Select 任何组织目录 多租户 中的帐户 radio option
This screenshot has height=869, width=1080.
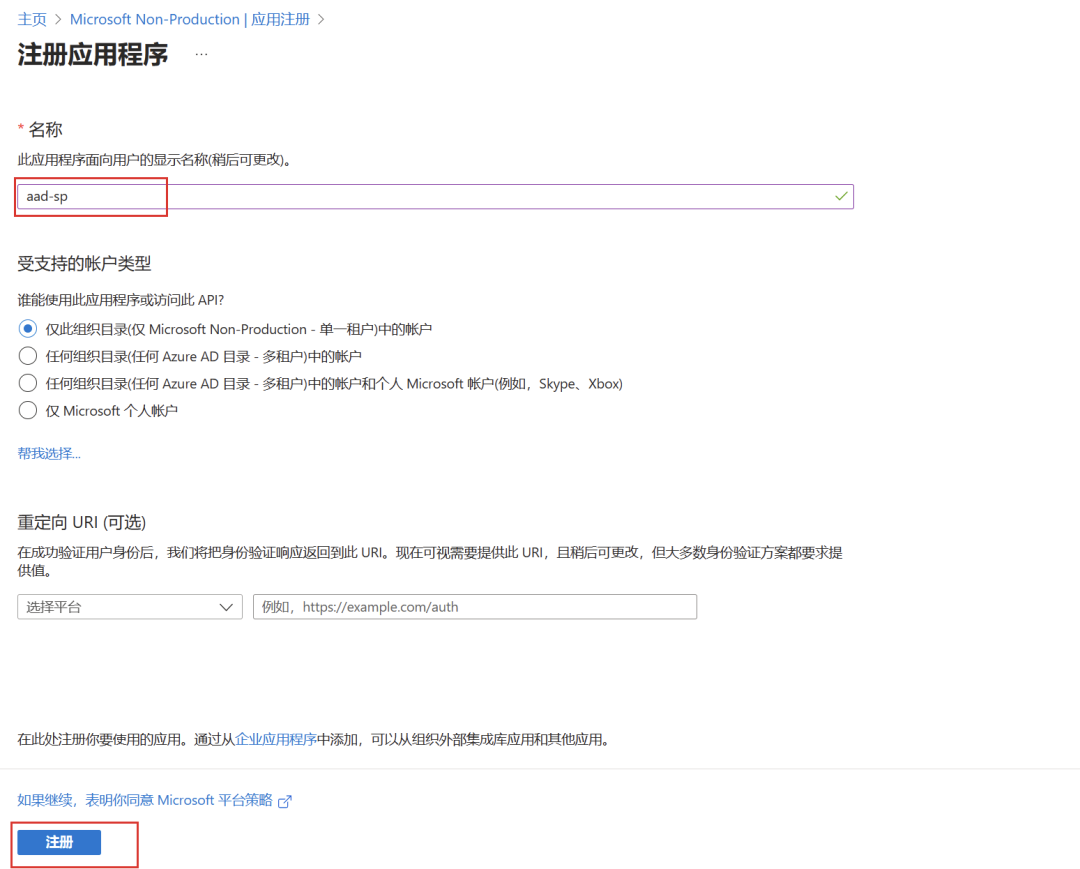[28, 356]
